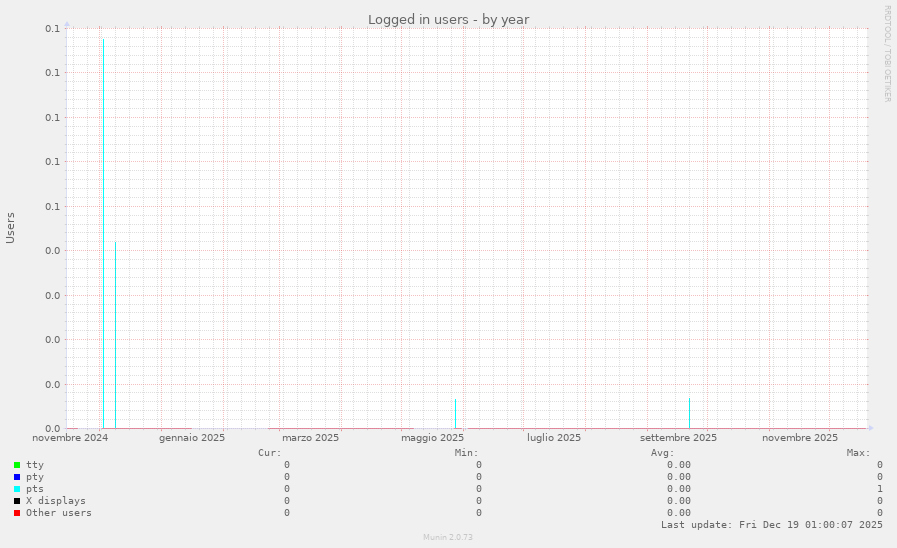Click the cyan pts legend swatch
The height and width of the screenshot is (548, 897).
tap(17, 489)
